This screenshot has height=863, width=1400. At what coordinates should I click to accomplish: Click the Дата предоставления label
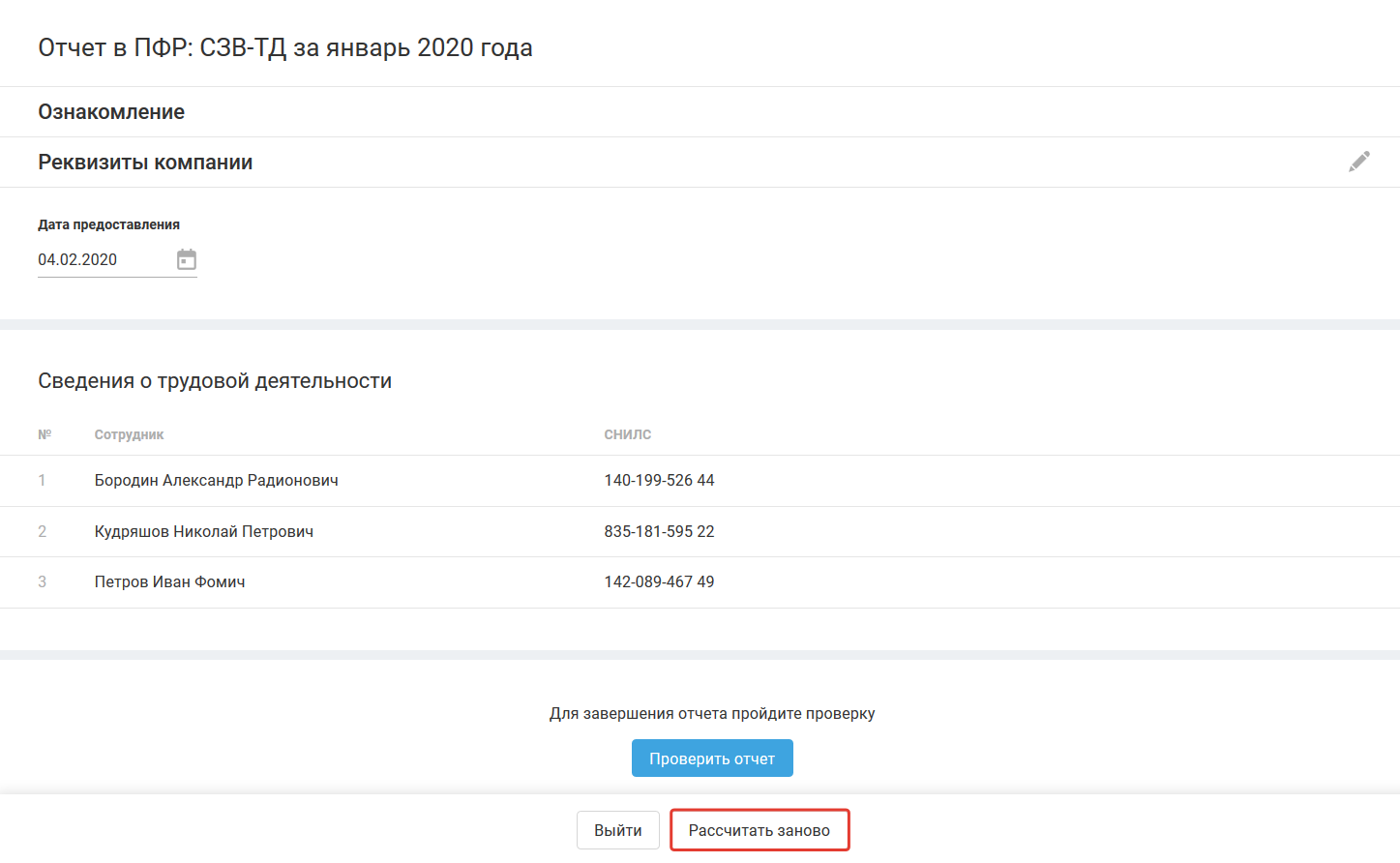point(109,224)
